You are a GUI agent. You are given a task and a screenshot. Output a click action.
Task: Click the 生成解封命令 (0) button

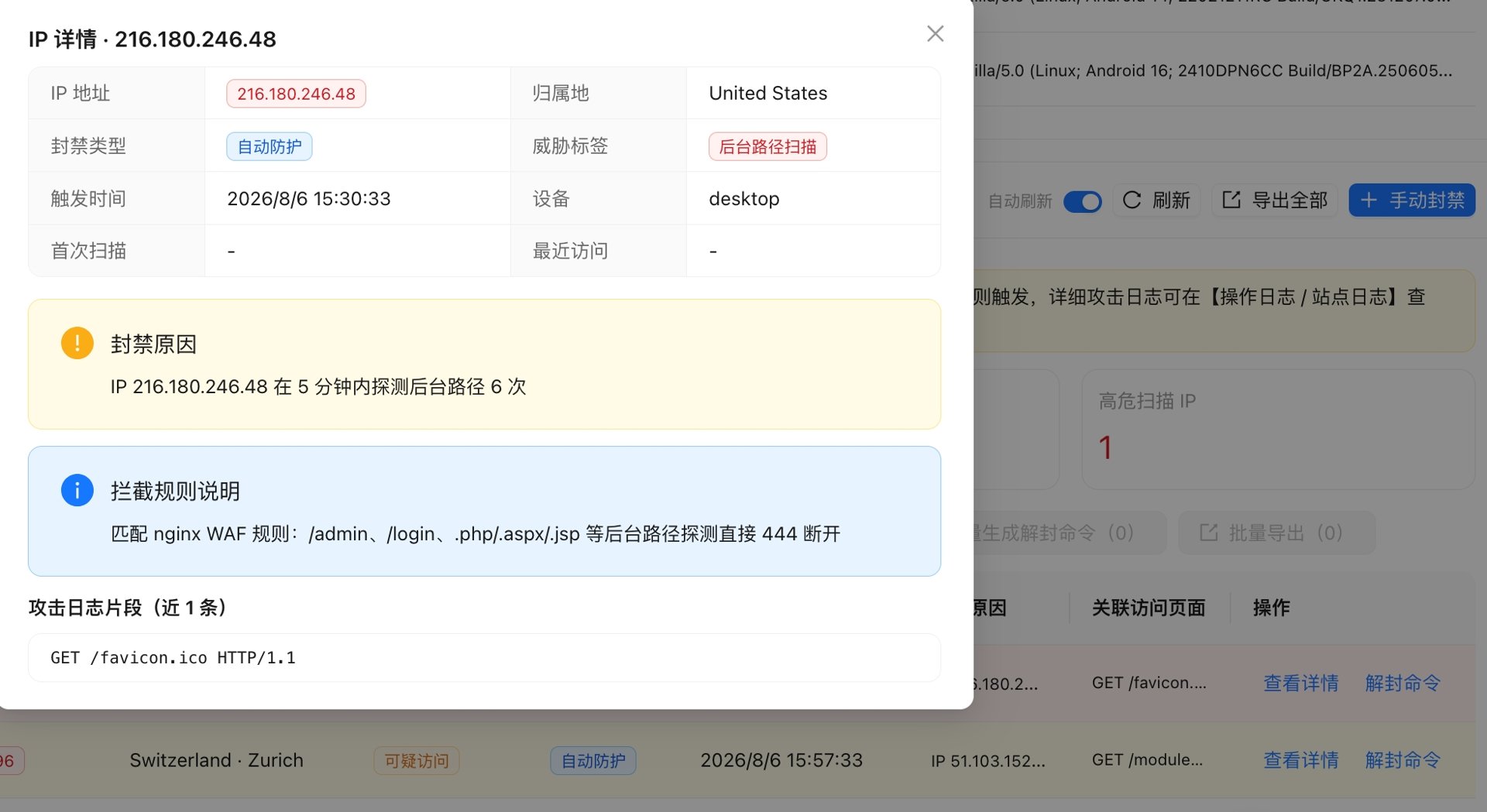1069,533
